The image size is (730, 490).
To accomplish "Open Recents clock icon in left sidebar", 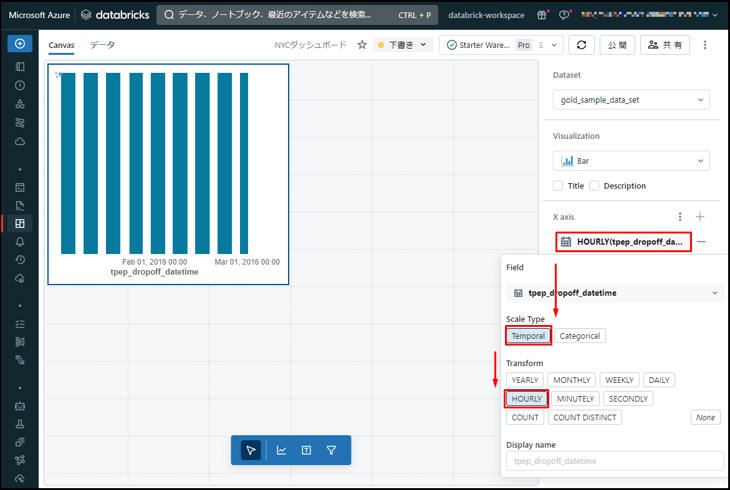I will [20, 86].
